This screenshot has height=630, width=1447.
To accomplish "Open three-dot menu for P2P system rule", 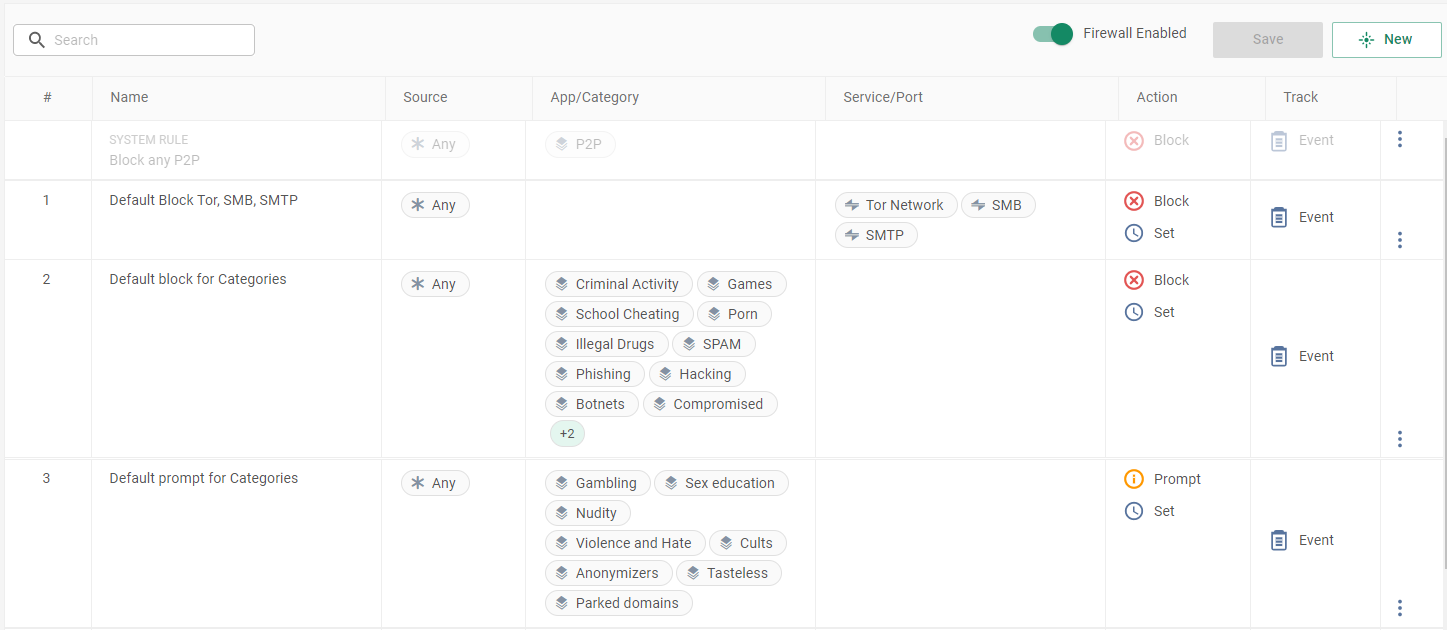I will click(1399, 140).
